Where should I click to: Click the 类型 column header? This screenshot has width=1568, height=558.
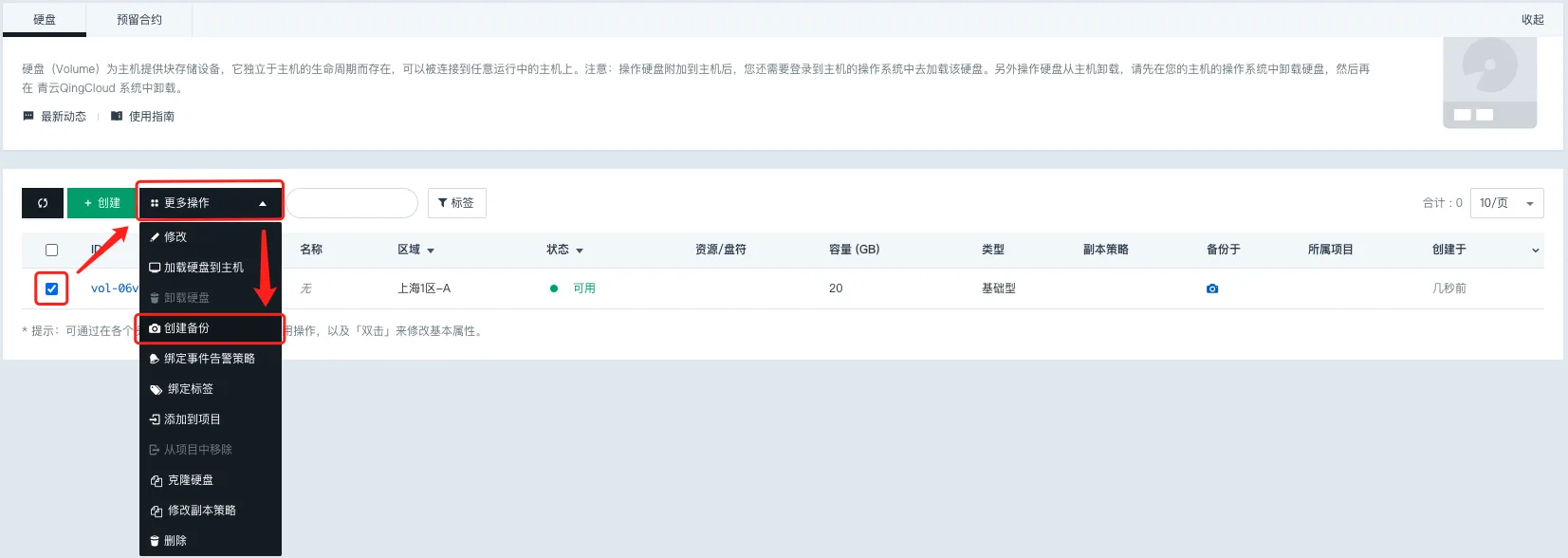tap(993, 250)
